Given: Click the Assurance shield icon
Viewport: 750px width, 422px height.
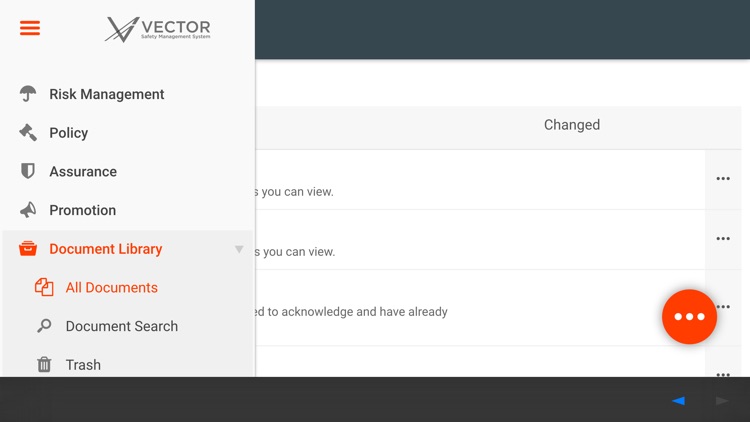Looking at the screenshot, I should pos(28,171).
